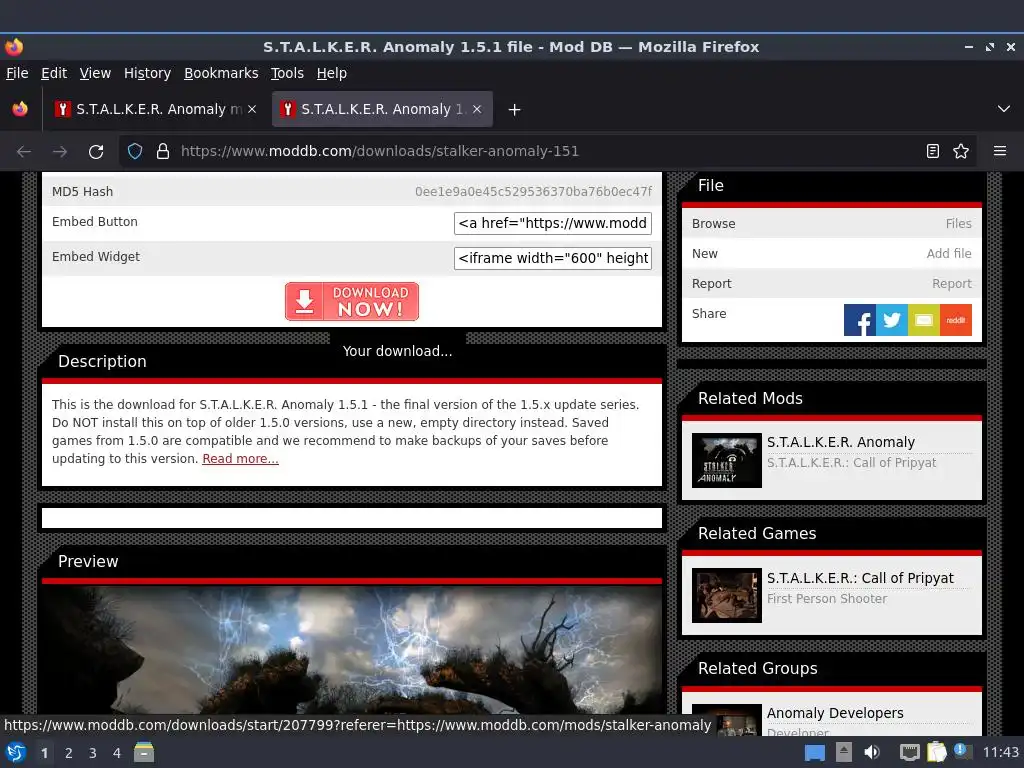The width and height of the screenshot is (1024, 768).
Task: Switch to workspace 2
Action: coord(69,753)
